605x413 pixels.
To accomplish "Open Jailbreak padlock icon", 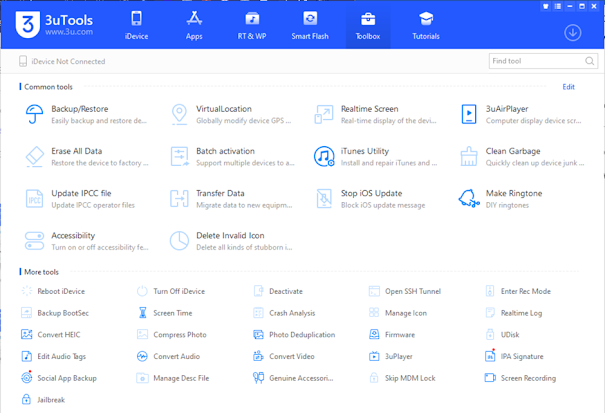I will (26, 399).
